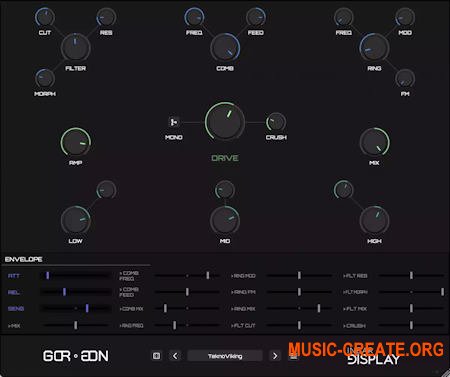Adjust the FM knob
Viewport: 450px width, 377px height.
pos(405,79)
